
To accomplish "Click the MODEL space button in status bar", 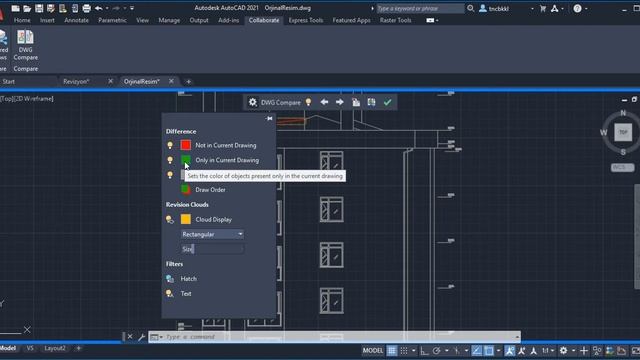I will [x=373, y=351].
